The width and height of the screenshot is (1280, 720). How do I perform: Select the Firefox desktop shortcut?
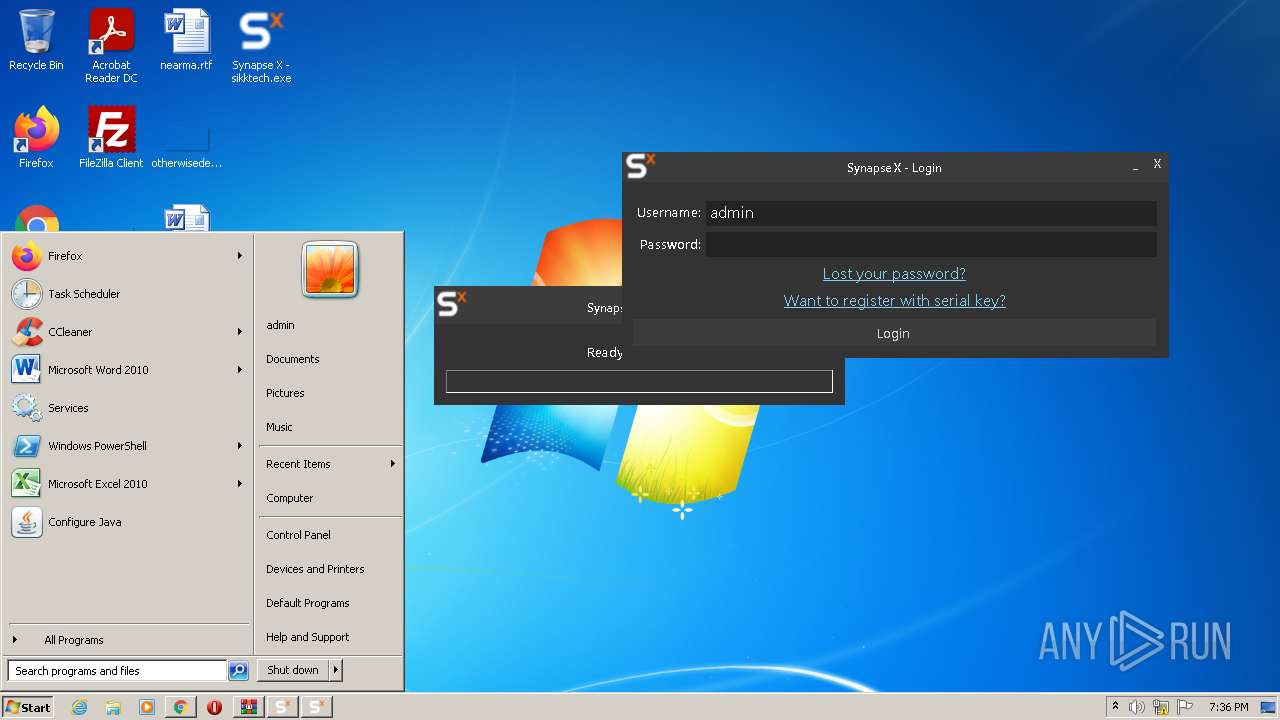pyautogui.click(x=36, y=138)
